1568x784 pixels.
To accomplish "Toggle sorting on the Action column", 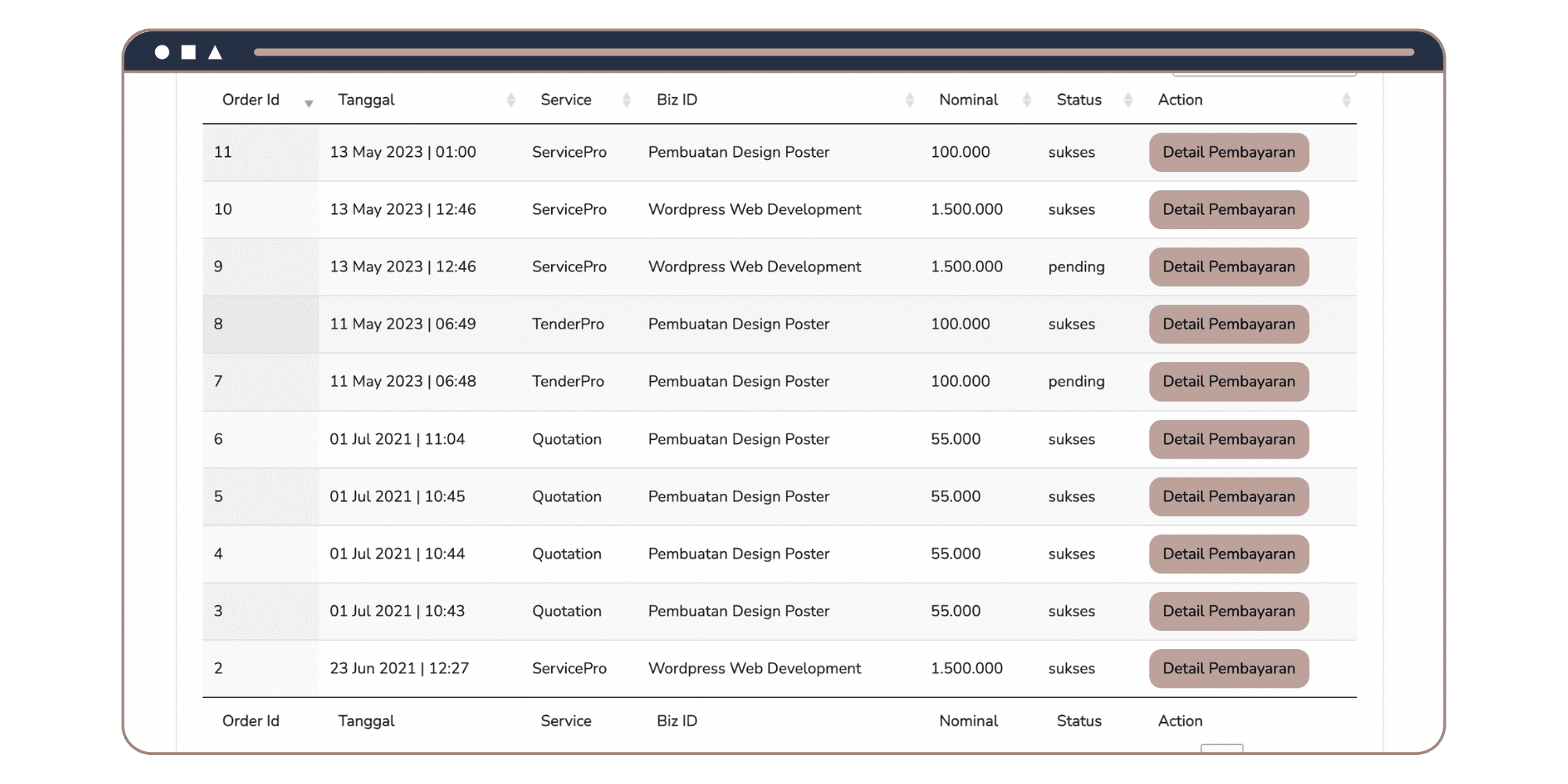I will 1345,100.
